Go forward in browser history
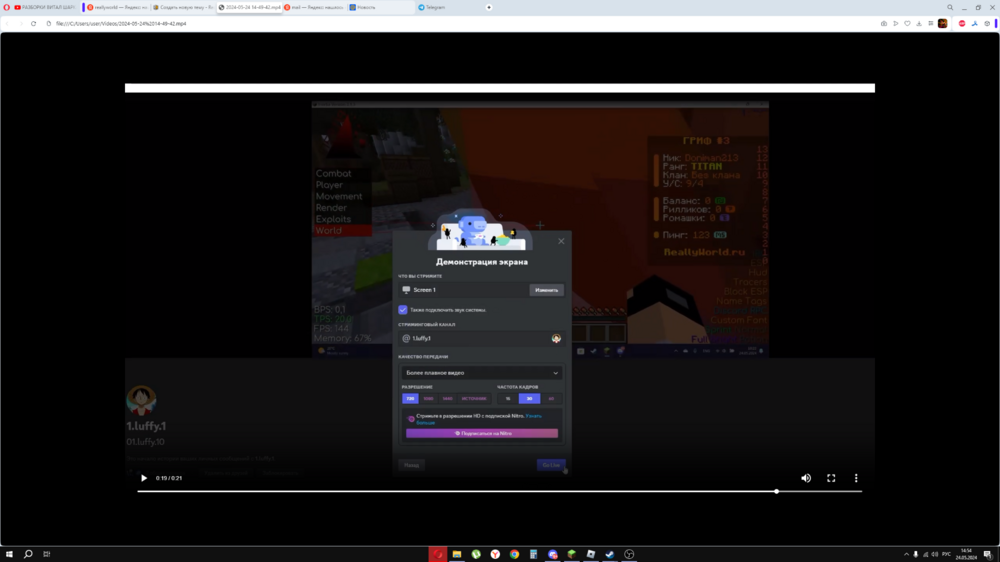 pyautogui.click(x=20, y=24)
